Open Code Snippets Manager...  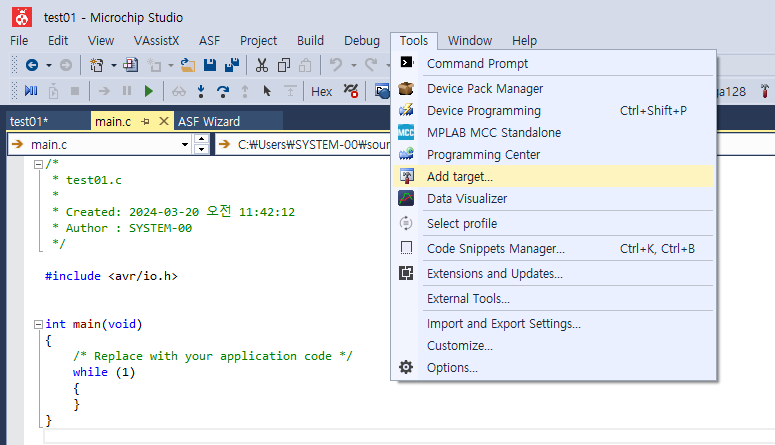(554, 248)
